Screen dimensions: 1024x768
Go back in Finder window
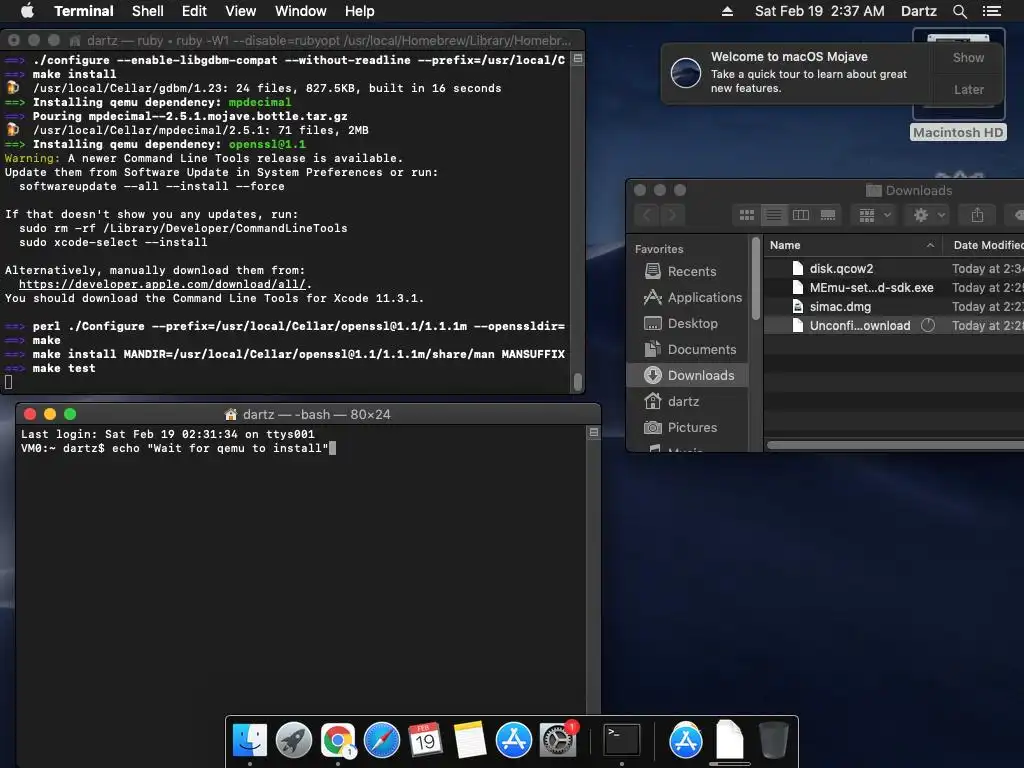647,215
